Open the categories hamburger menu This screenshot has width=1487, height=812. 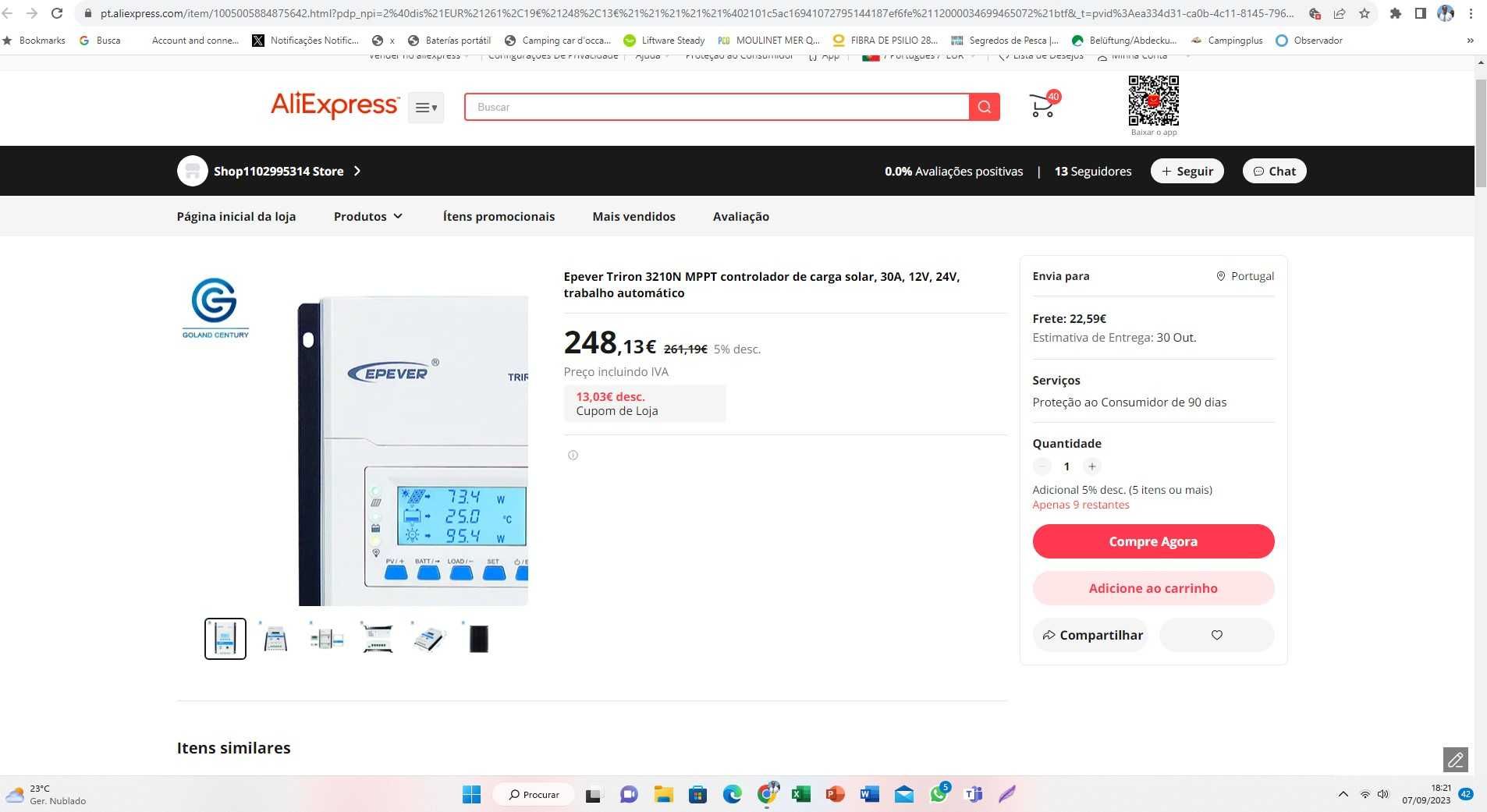[426, 108]
